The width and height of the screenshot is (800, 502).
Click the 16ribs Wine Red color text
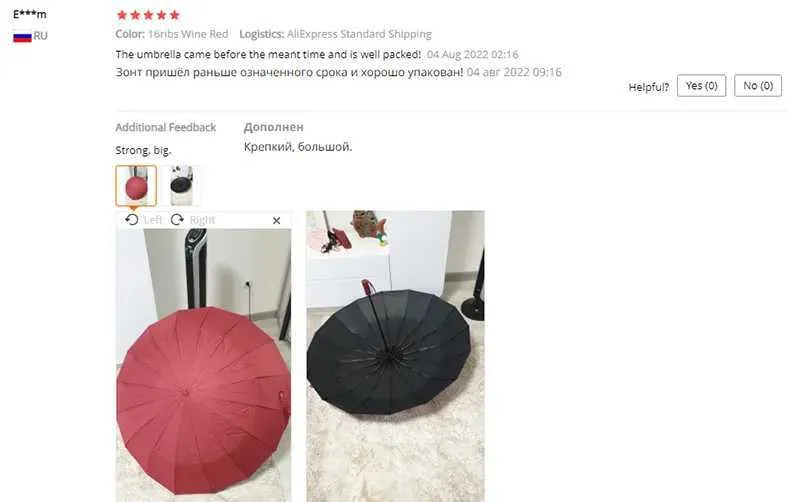click(188, 34)
